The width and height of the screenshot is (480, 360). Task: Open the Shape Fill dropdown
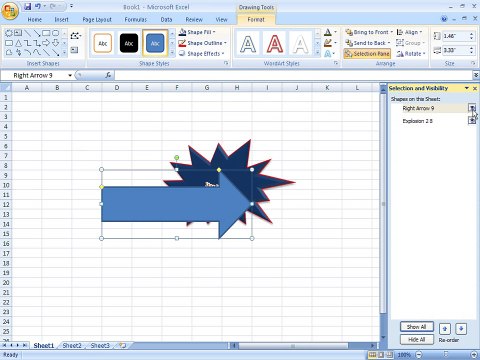tap(197, 32)
